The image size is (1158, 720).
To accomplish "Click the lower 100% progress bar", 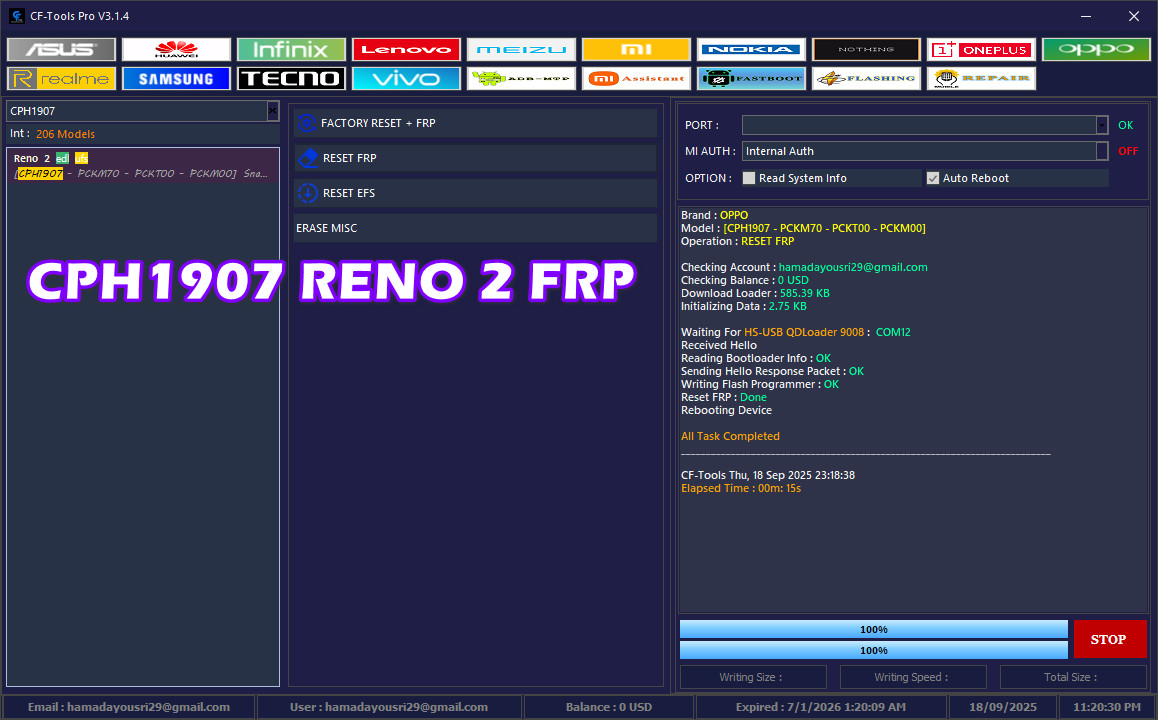I will (874, 650).
